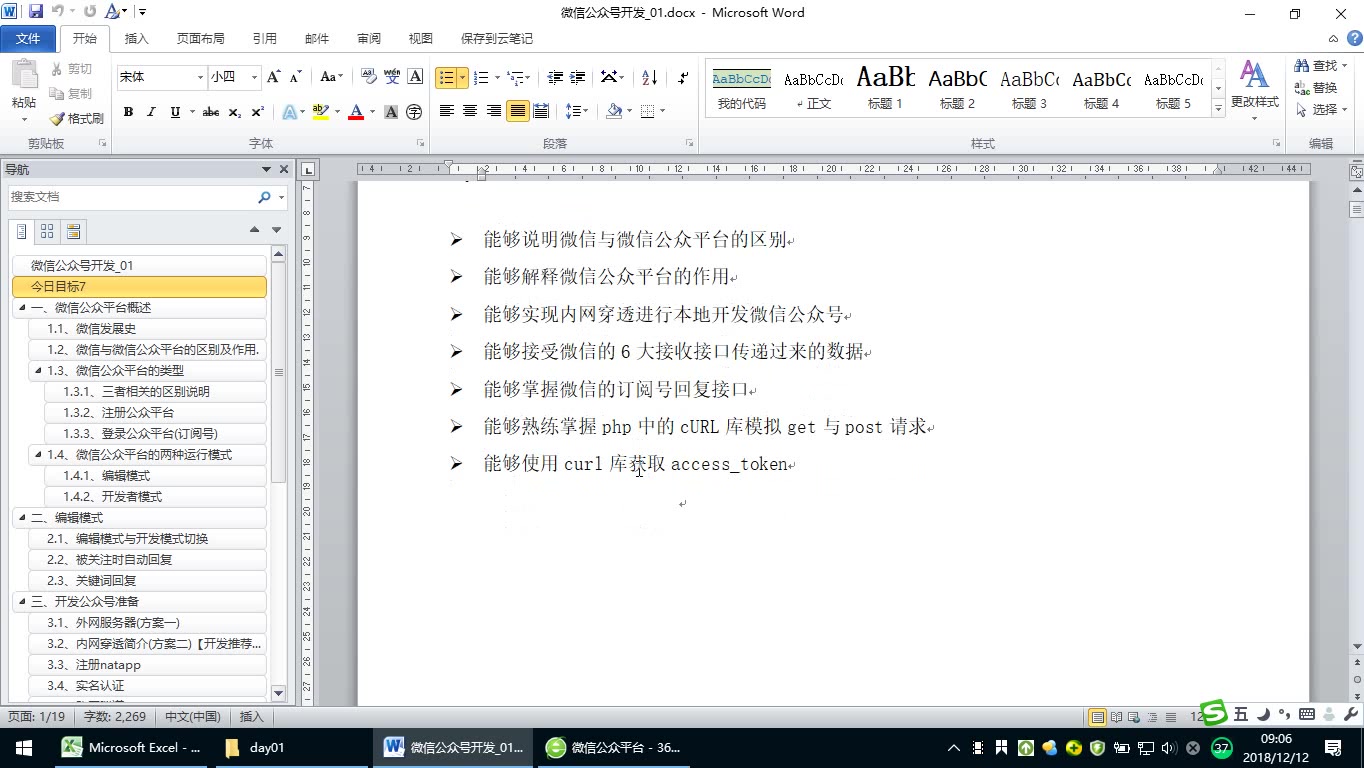Switch to the 插入 ribbon tab
The width and height of the screenshot is (1364, 768).
pyautogui.click(x=136, y=38)
